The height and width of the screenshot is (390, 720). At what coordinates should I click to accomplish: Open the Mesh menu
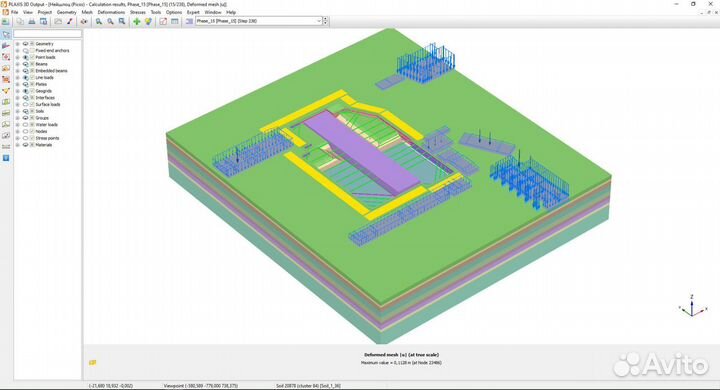(87, 12)
